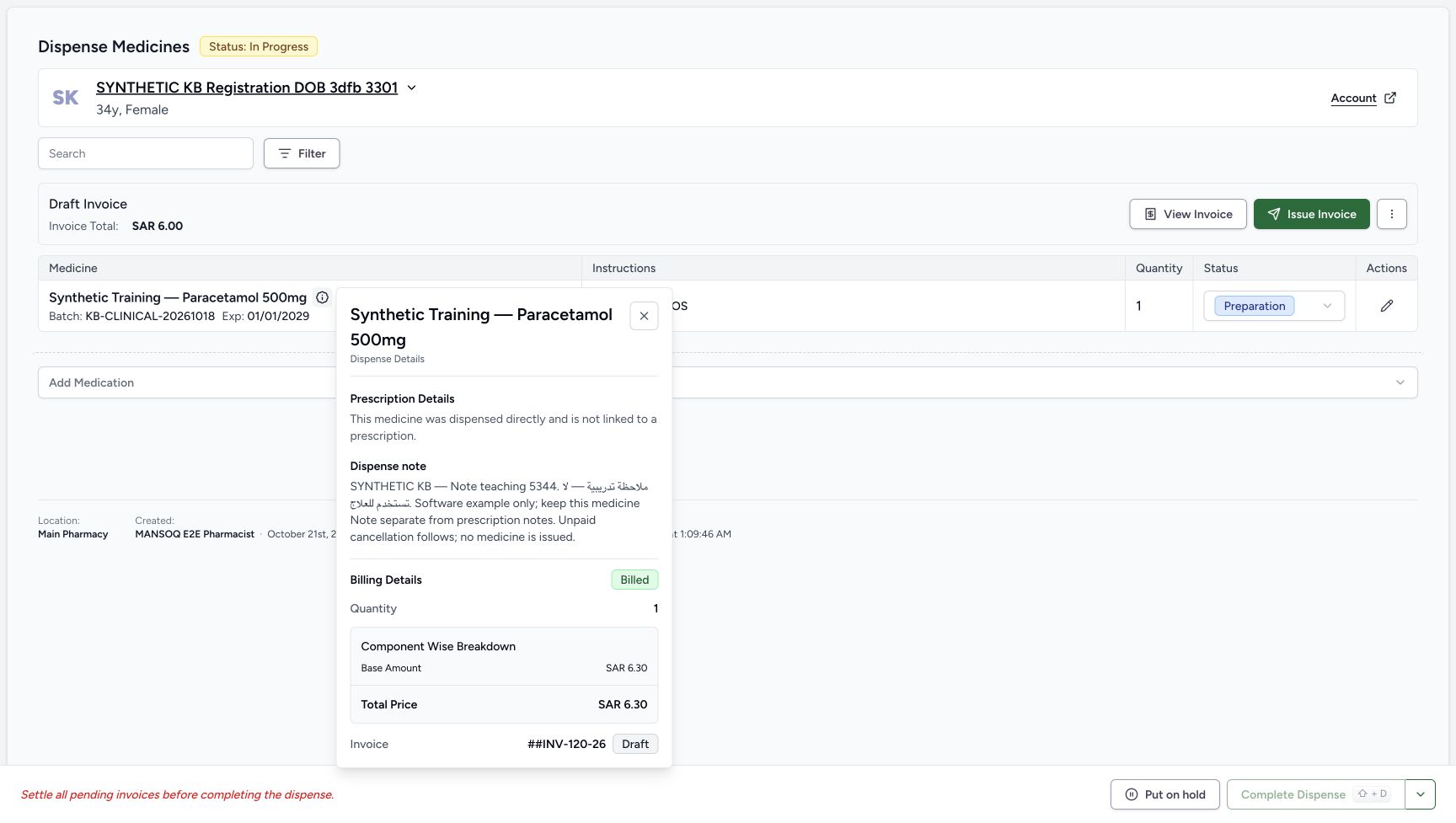Open patient SYNTHETIC KB Registration name link
This screenshot has width=1456, height=823.
(x=247, y=88)
